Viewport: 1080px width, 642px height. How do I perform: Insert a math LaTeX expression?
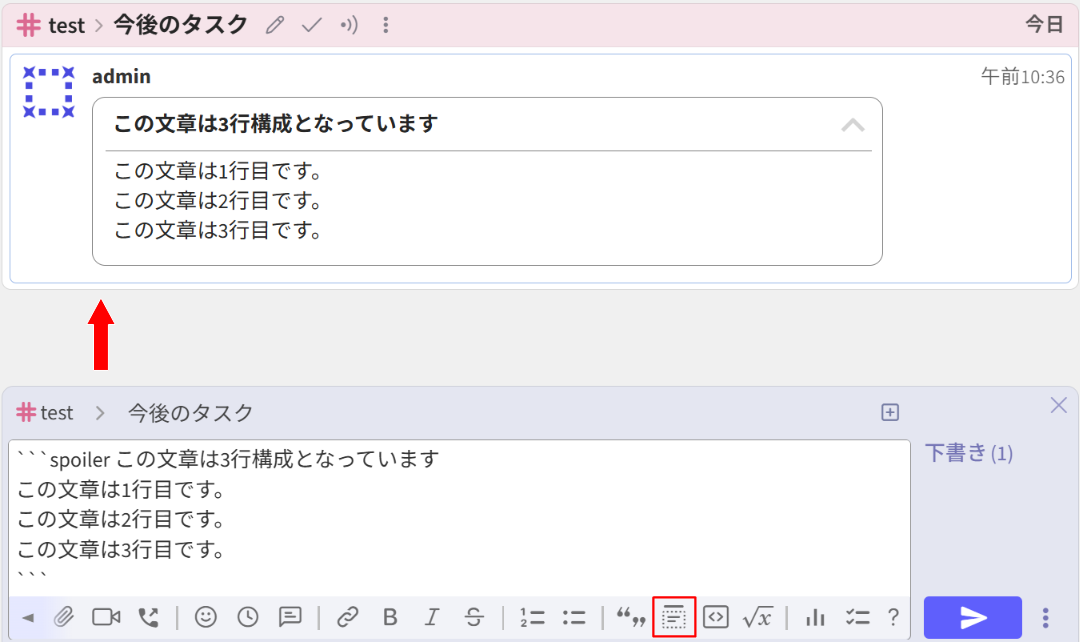click(757, 617)
